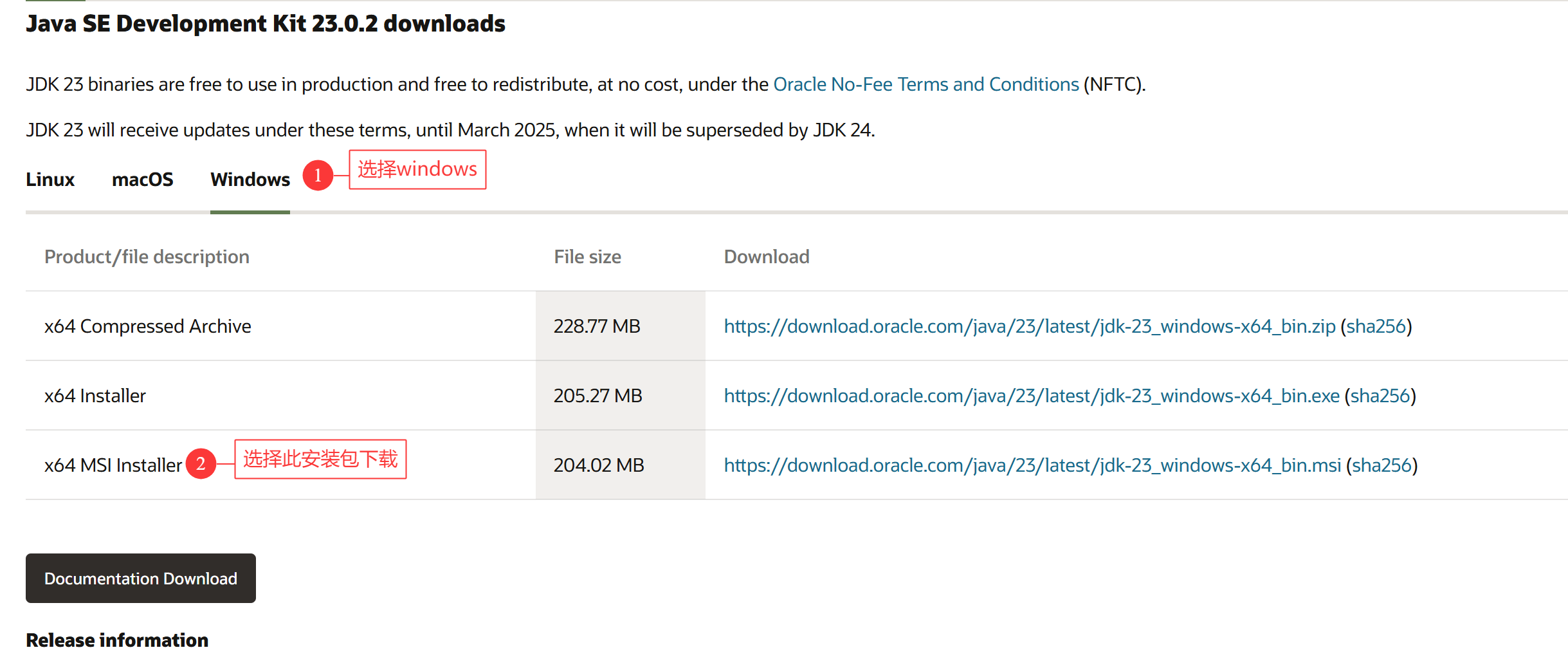Click the 204.02 MB file size cell
The height and width of the screenshot is (650, 1568).
621,465
